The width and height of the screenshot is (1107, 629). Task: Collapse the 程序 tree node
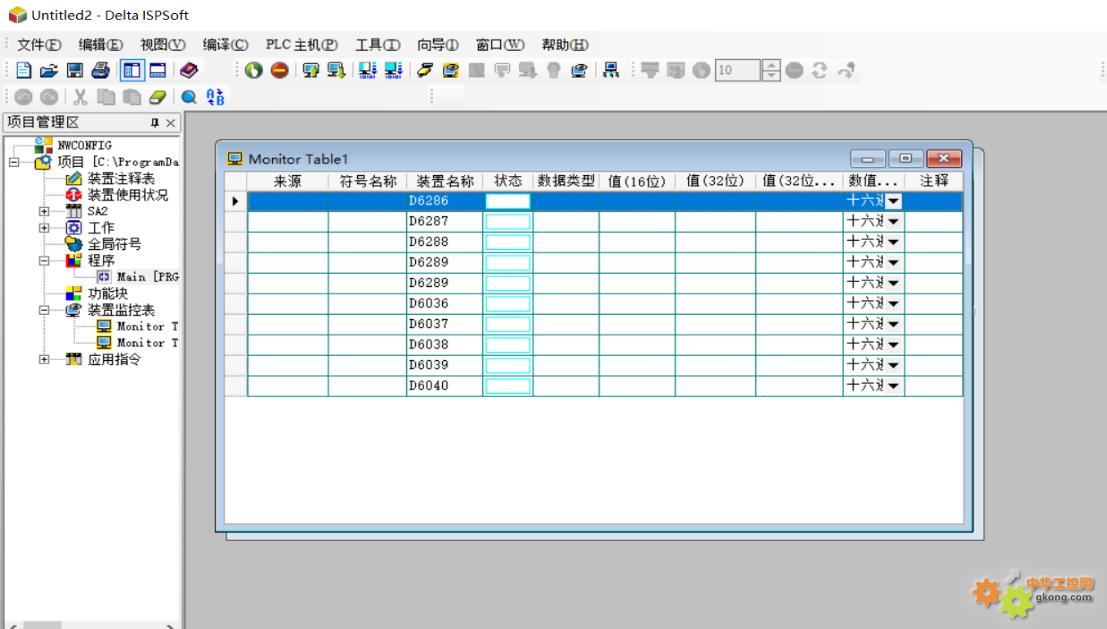click(x=44, y=260)
